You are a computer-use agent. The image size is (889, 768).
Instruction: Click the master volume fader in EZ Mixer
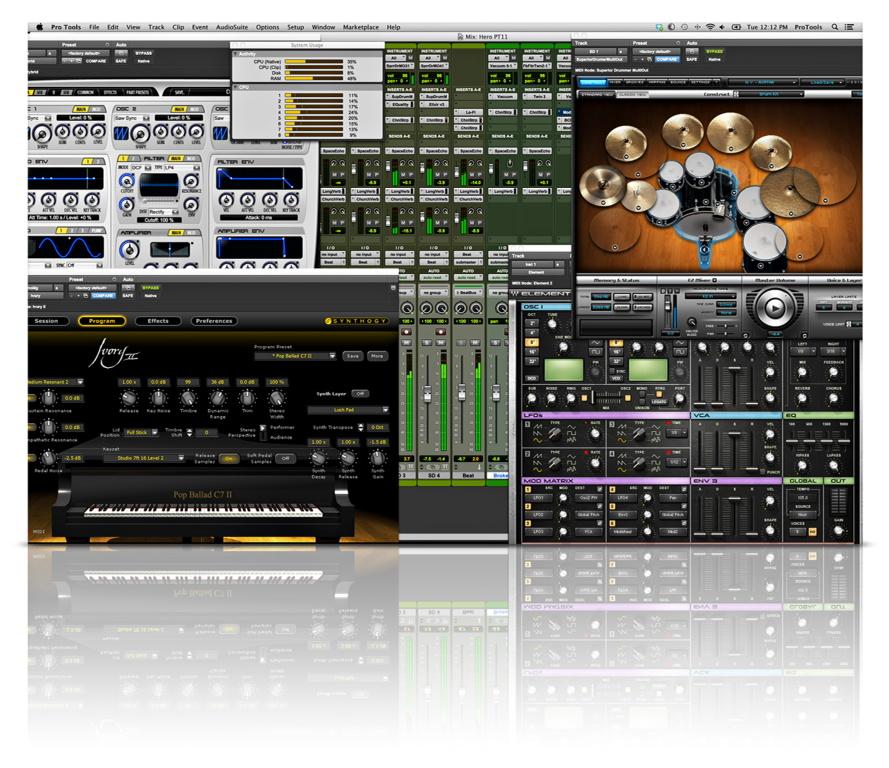(x=669, y=308)
